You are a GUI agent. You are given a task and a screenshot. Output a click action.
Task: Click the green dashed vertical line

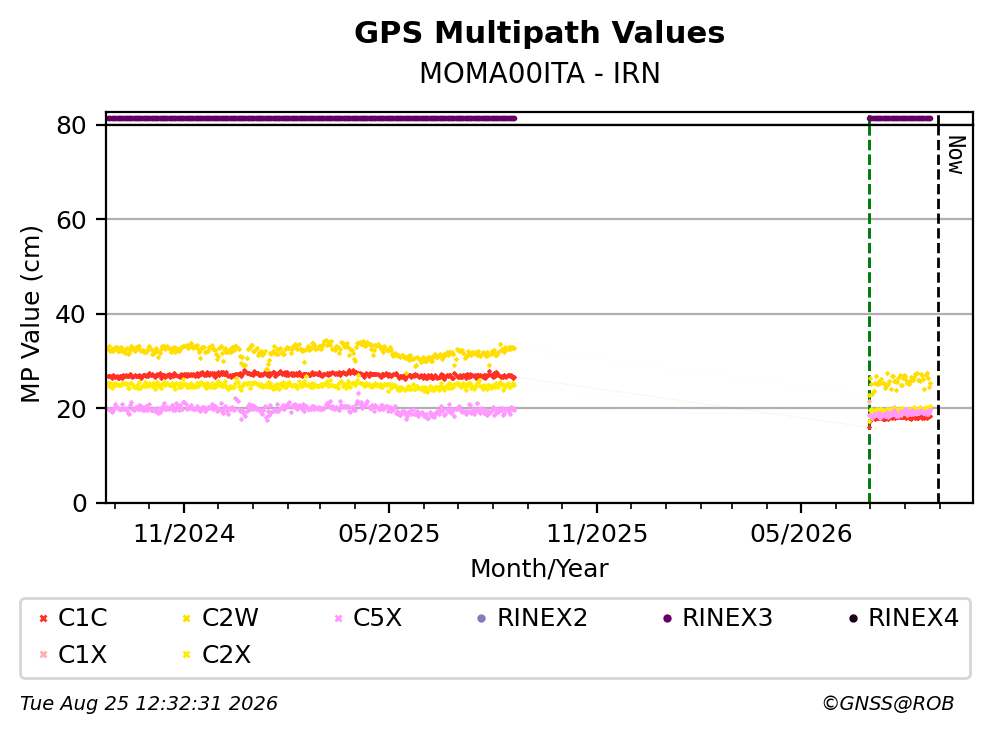(870, 310)
